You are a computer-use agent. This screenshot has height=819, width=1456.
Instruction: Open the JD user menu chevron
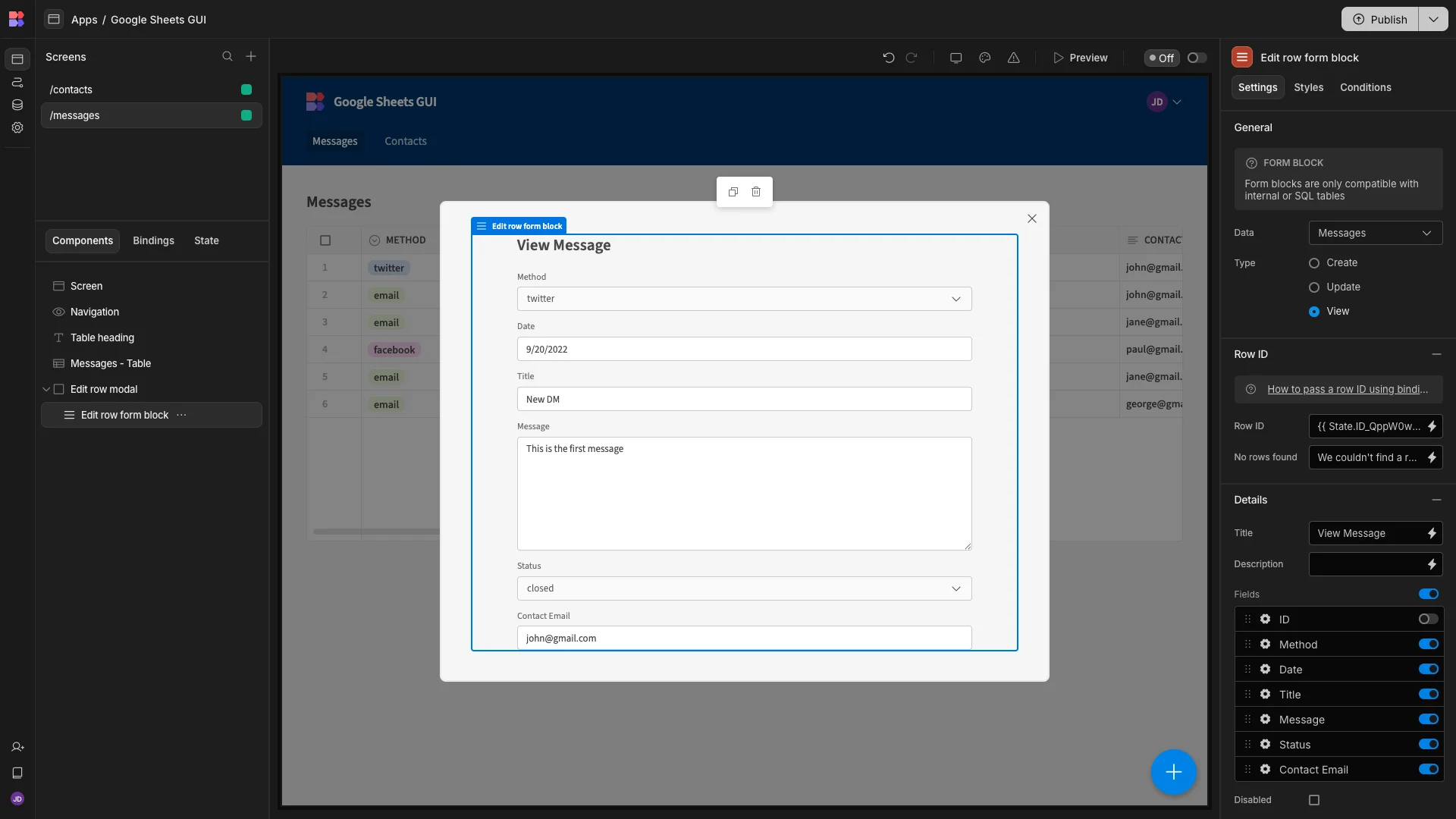(x=1177, y=102)
